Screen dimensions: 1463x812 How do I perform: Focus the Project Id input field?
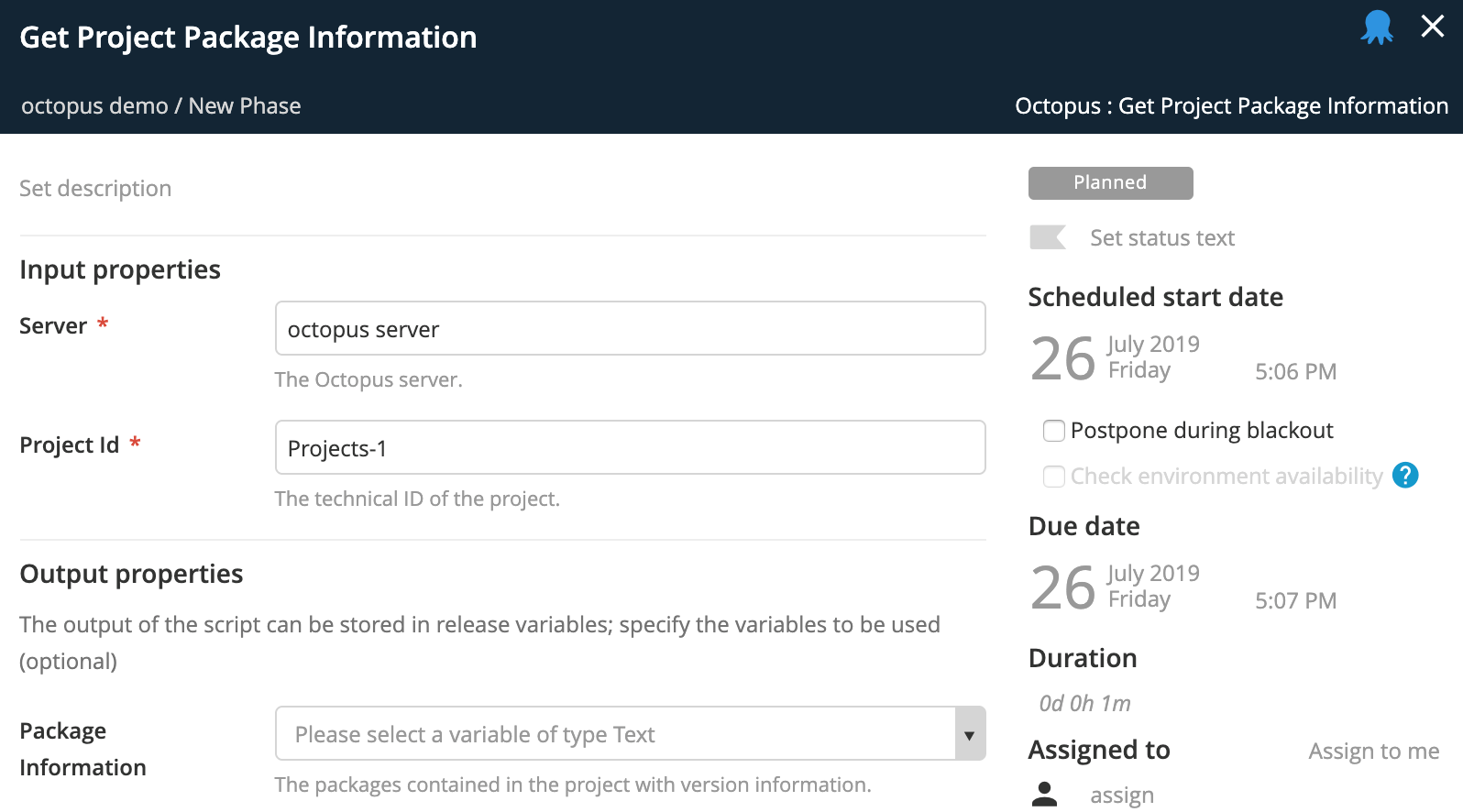coord(631,447)
